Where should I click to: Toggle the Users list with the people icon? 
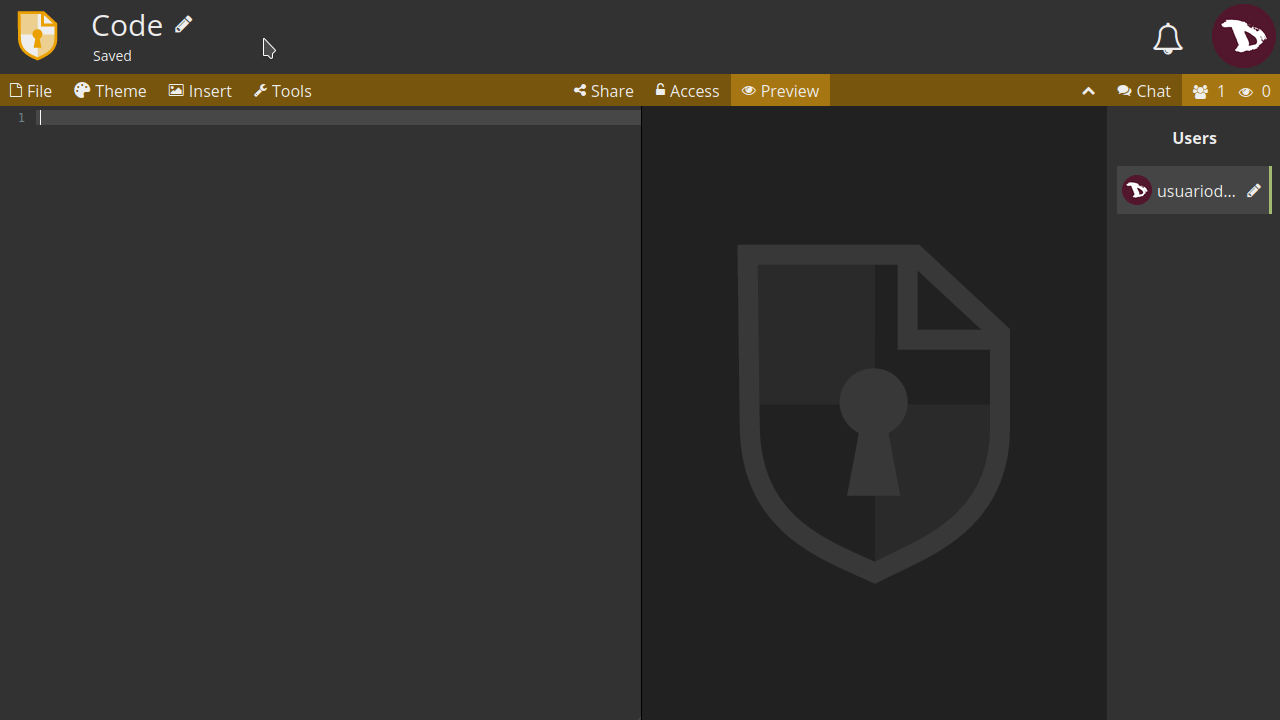pos(1201,92)
